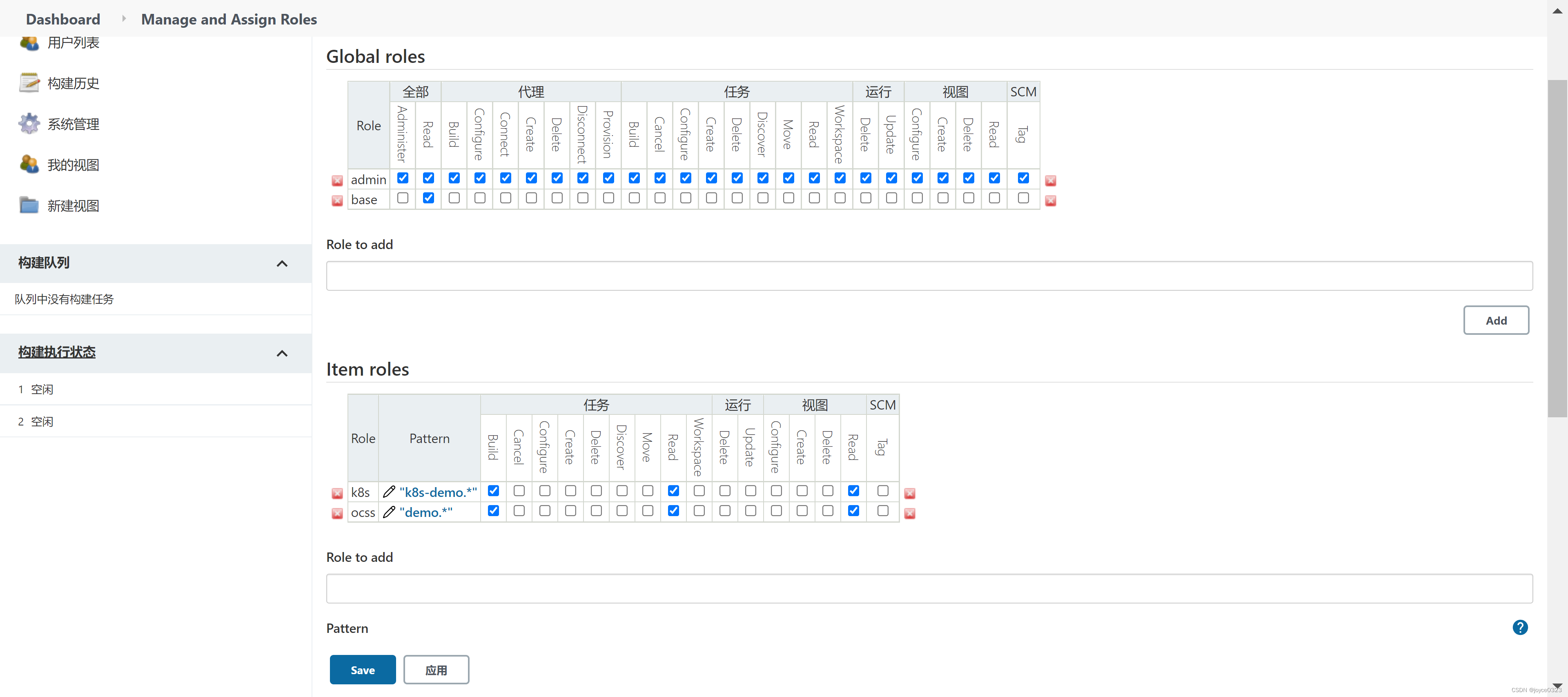The height and width of the screenshot is (697, 1568).
Task: Collapse the 构建队列 panel
Action: coord(282,264)
